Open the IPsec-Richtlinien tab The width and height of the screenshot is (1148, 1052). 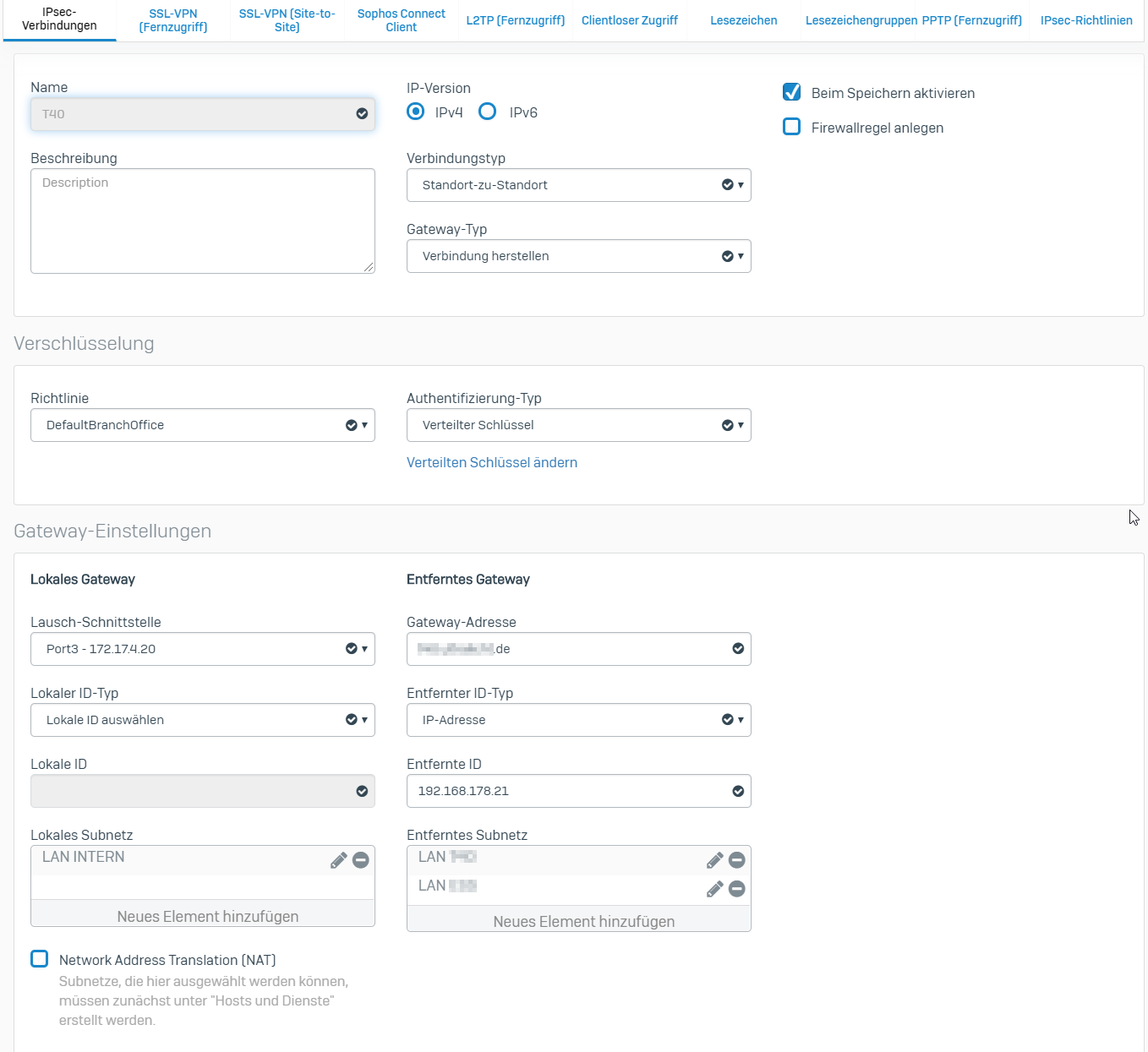point(1085,20)
